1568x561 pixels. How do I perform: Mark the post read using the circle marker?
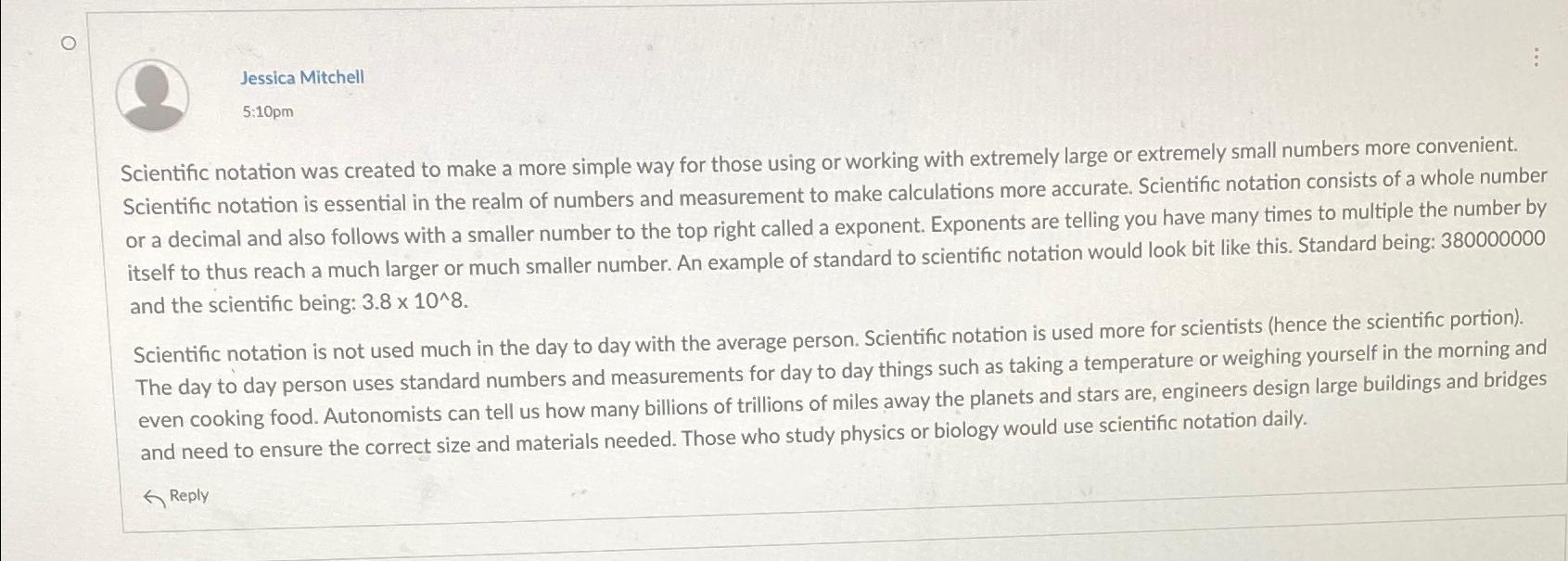coord(69,43)
